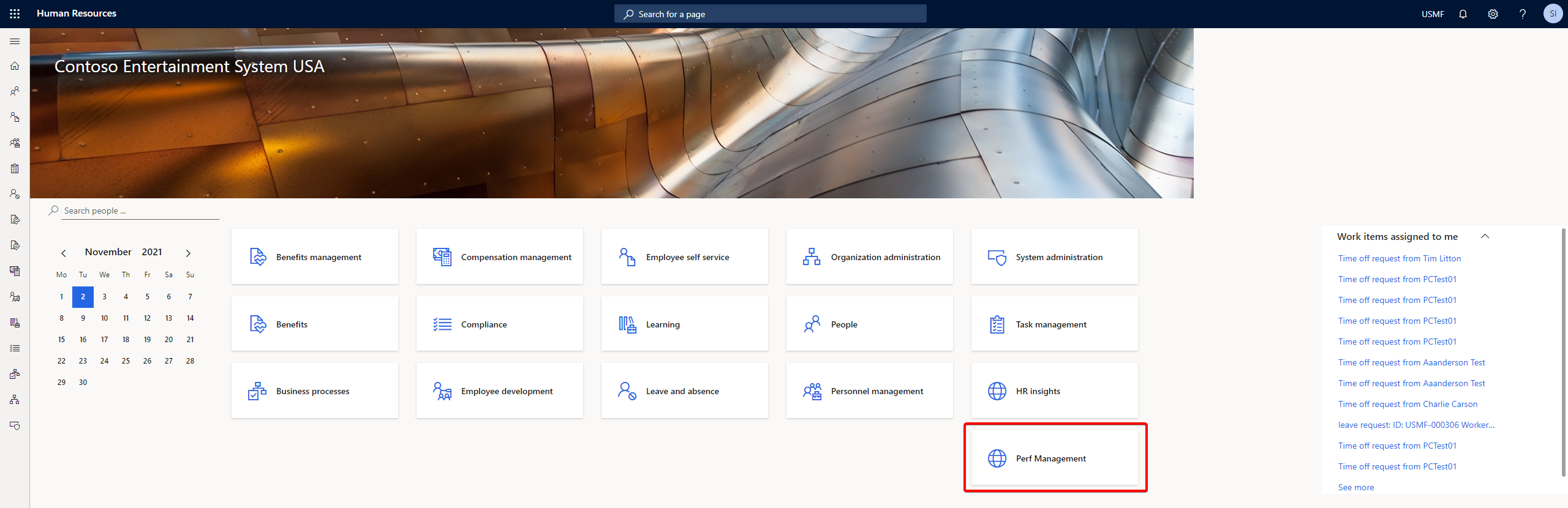Open SI user account avatar
The height and width of the screenshot is (508, 1568).
point(1553,13)
